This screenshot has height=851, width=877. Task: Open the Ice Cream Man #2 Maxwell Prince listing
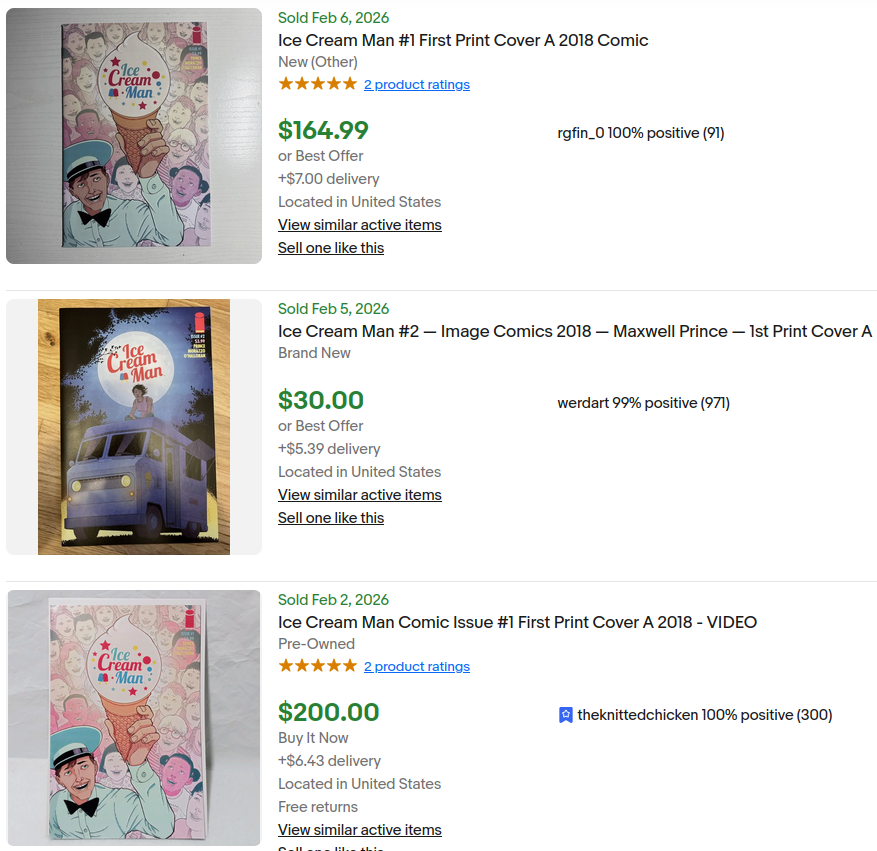574,331
